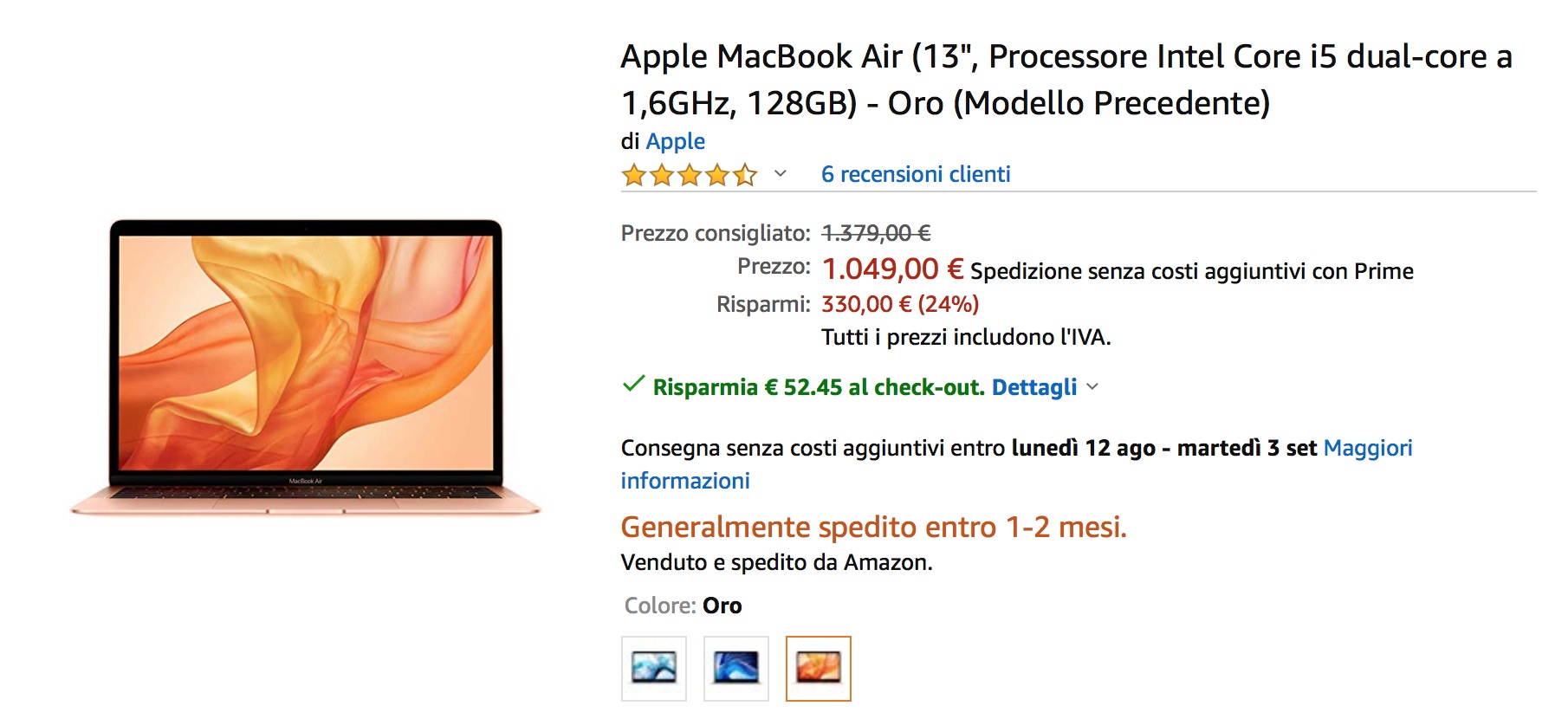Click Risparmia € 52.45 al check-out text
1568x719 pixels.
(818, 387)
